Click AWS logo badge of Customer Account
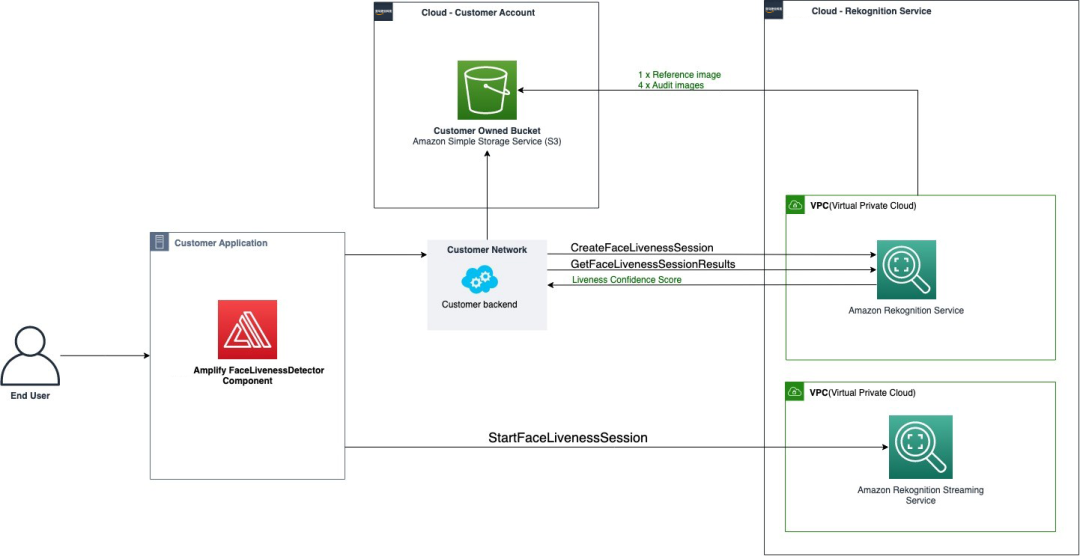The image size is (1080, 556). (x=384, y=12)
